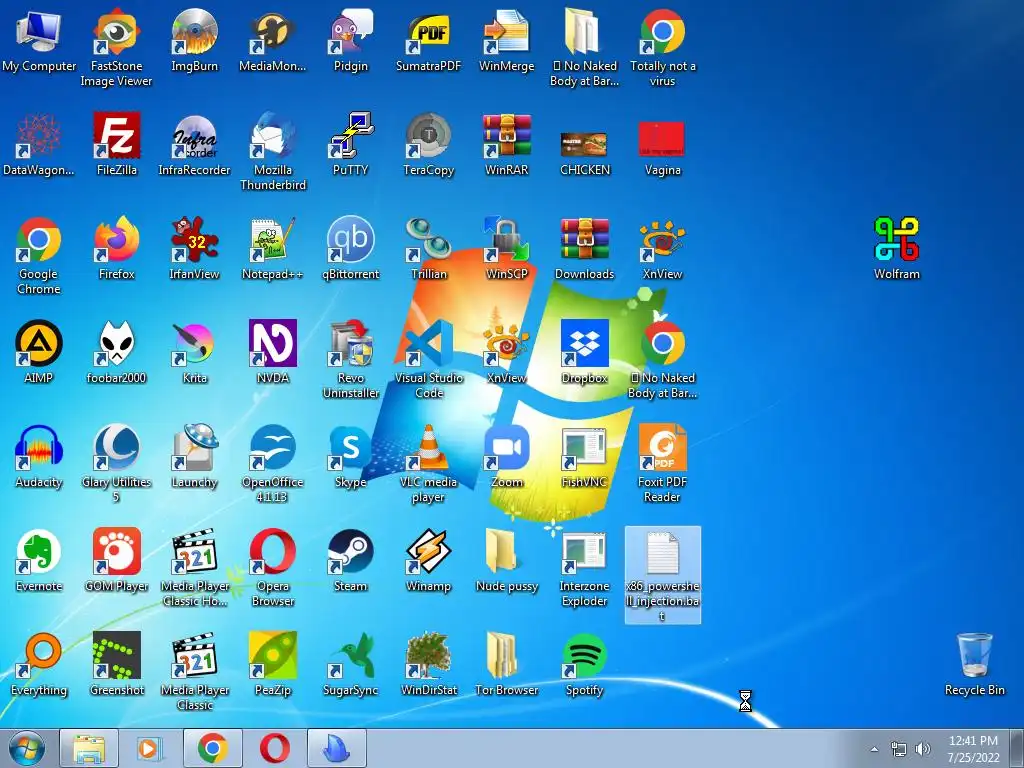Select the TeraCopy shortcut
1024x768 pixels.
pyautogui.click(x=428, y=144)
